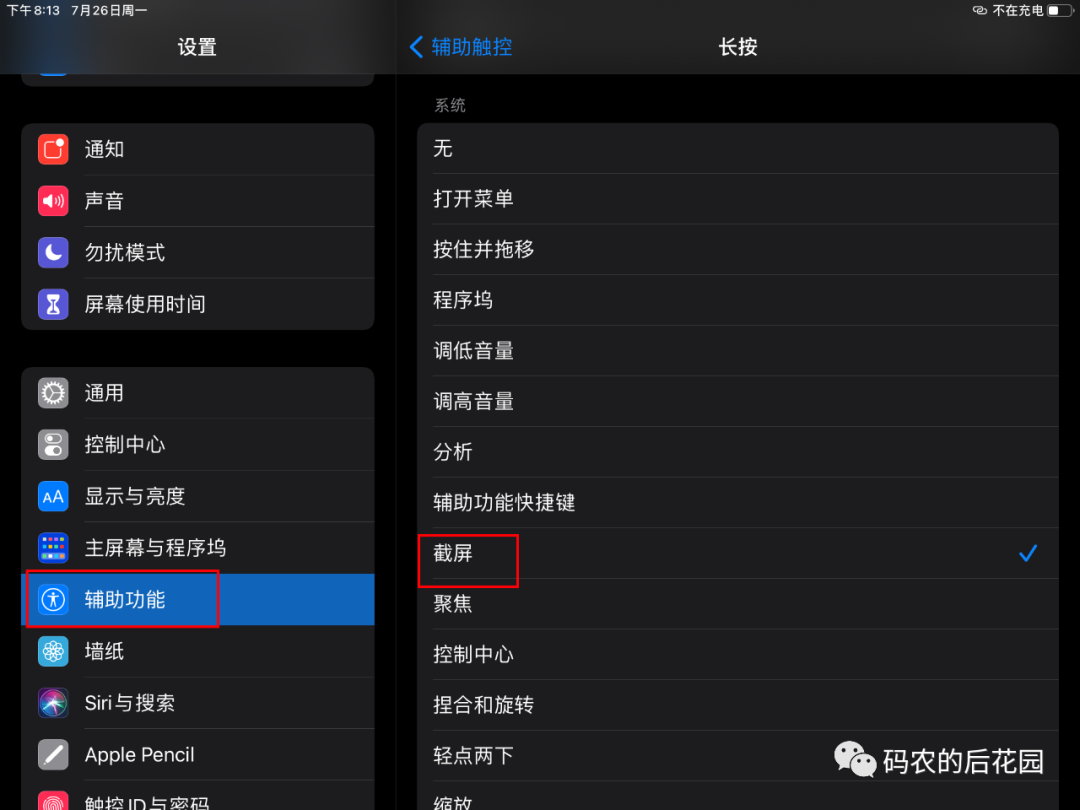Viewport: 1080px width, 810px height.
Task: Open 勿扰模式 moon icon
Action: click(x=53, y=252)
